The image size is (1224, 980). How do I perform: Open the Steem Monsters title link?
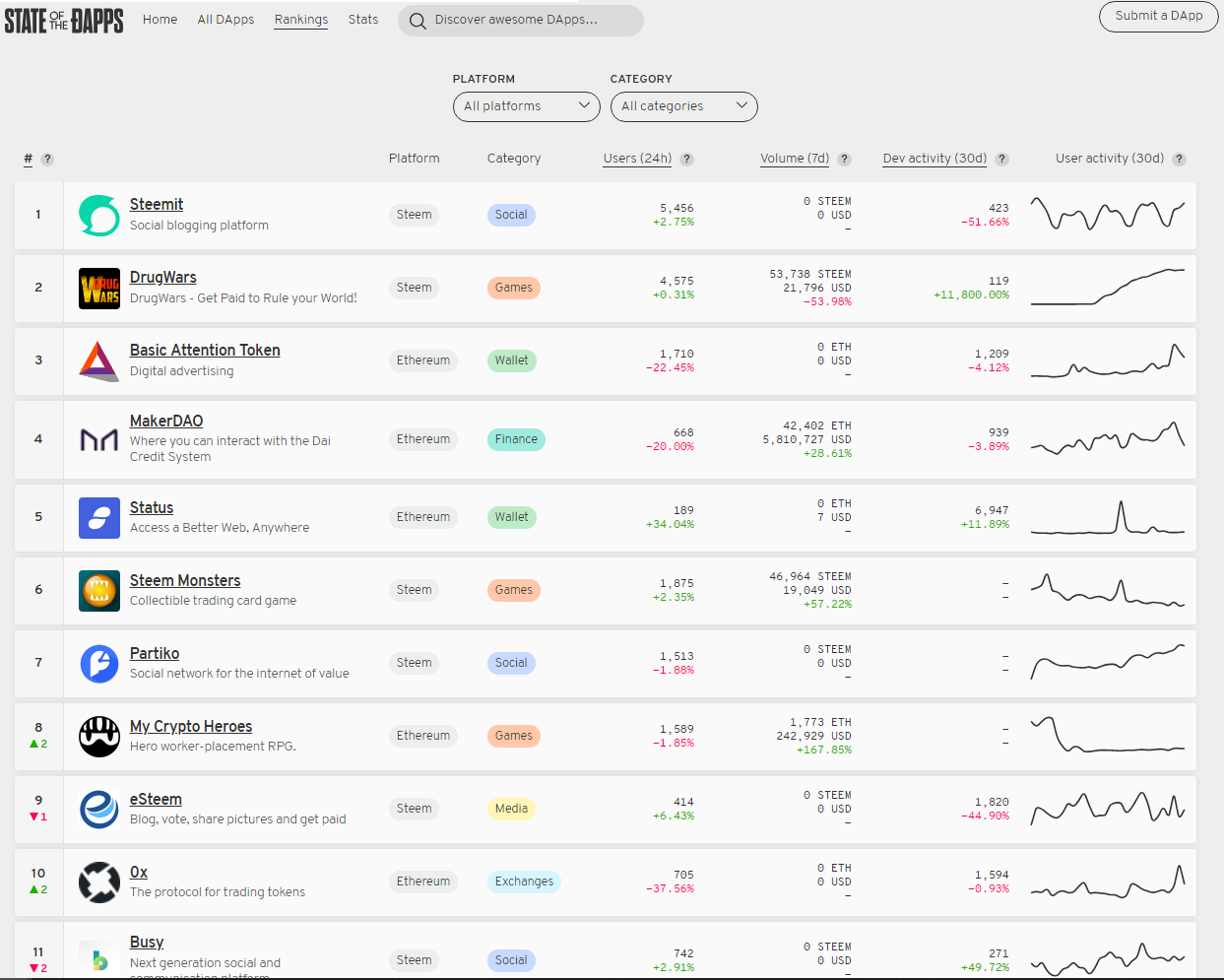coord(185,581)
